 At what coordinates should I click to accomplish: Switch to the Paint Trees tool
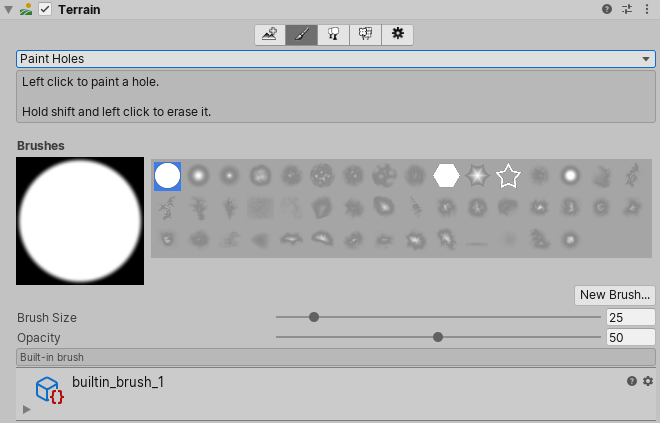[x=334, y=34]
